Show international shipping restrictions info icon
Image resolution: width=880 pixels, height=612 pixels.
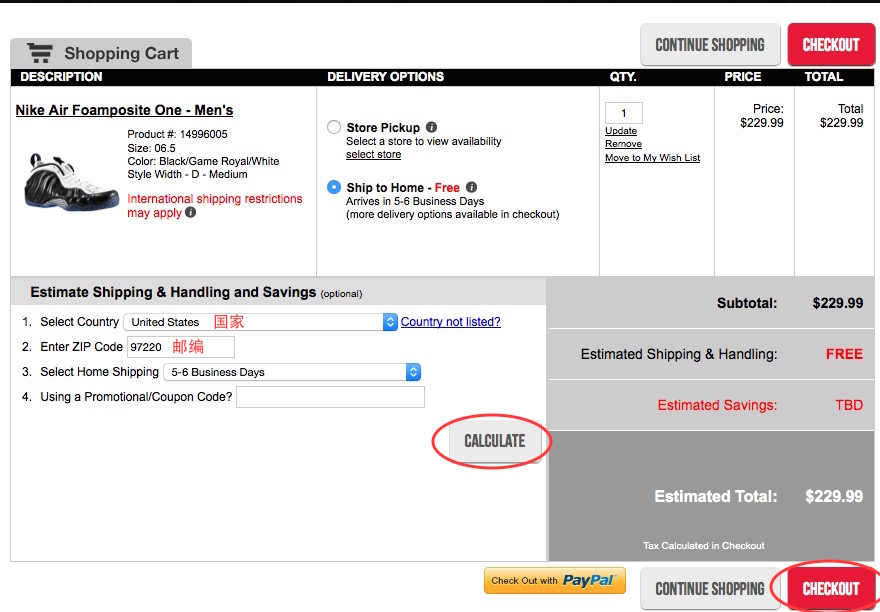pyautogui.click(x=191, y=212)
